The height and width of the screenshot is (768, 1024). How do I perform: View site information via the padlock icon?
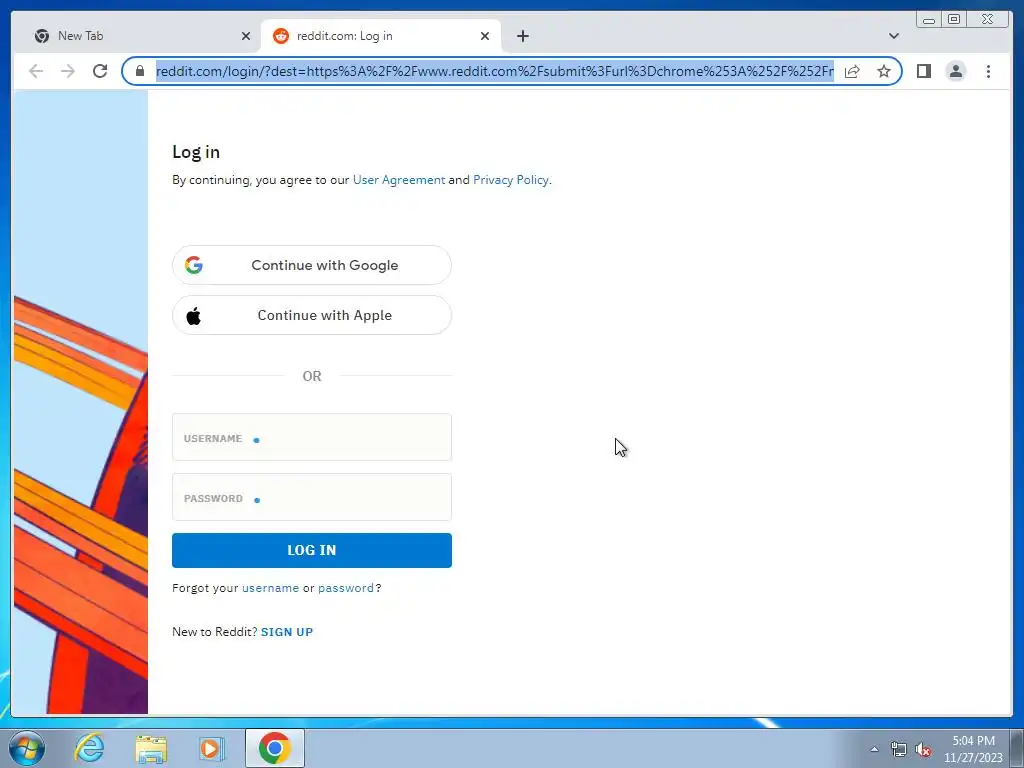pos(140,71)
